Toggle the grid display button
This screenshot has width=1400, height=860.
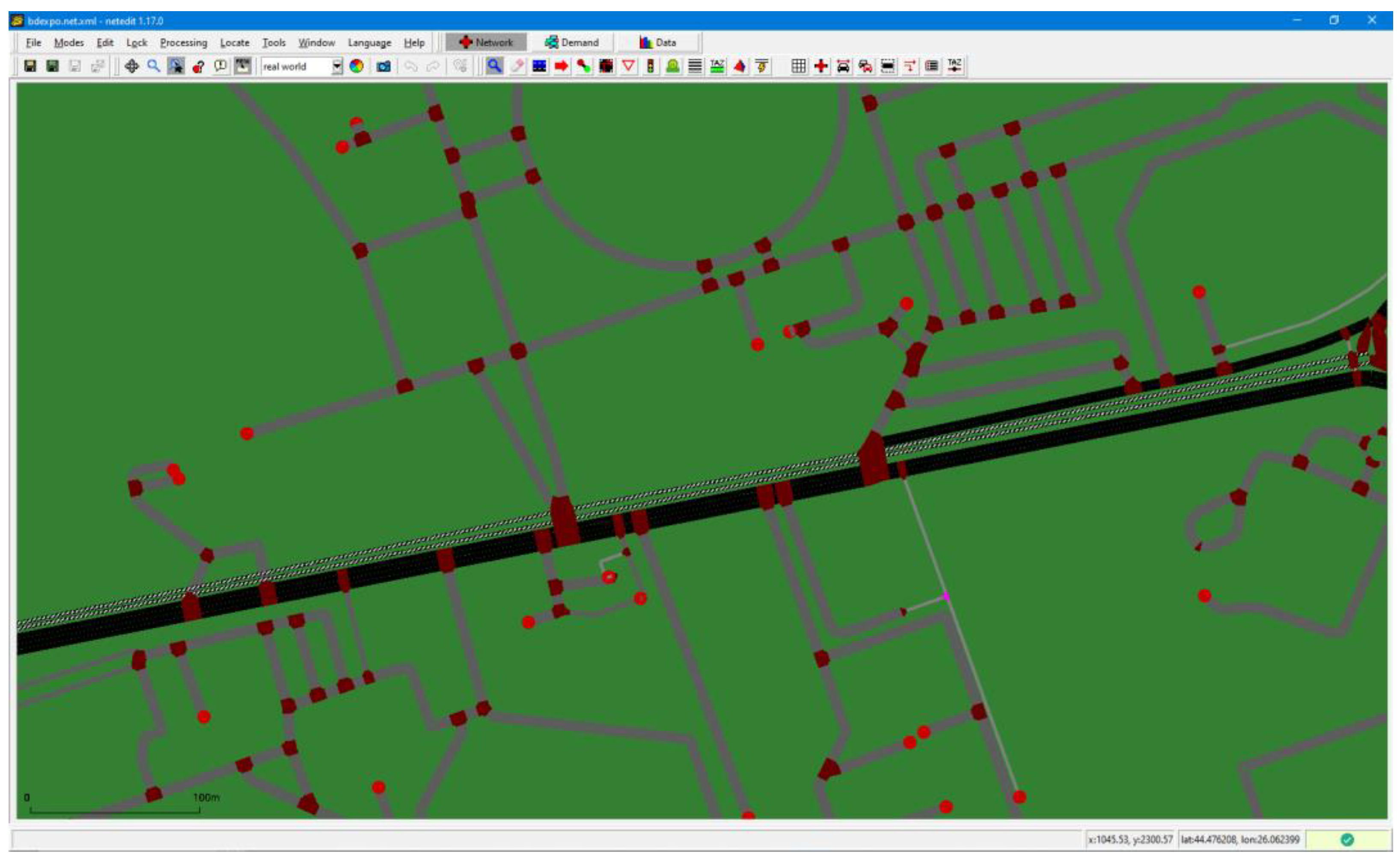click(798, 67)
